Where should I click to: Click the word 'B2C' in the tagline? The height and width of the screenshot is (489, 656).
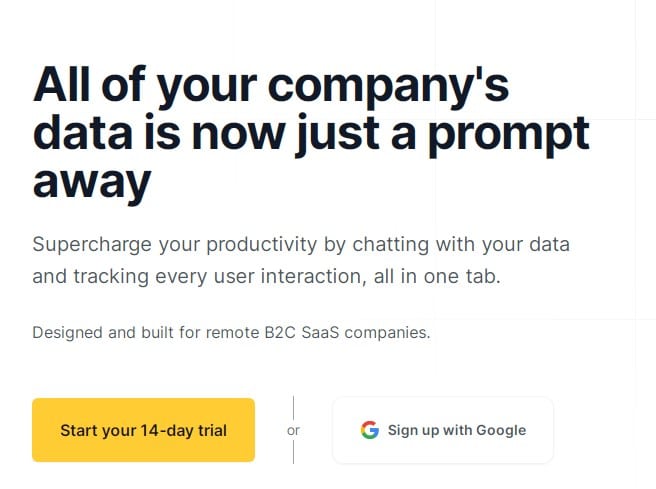pos(280,333)
